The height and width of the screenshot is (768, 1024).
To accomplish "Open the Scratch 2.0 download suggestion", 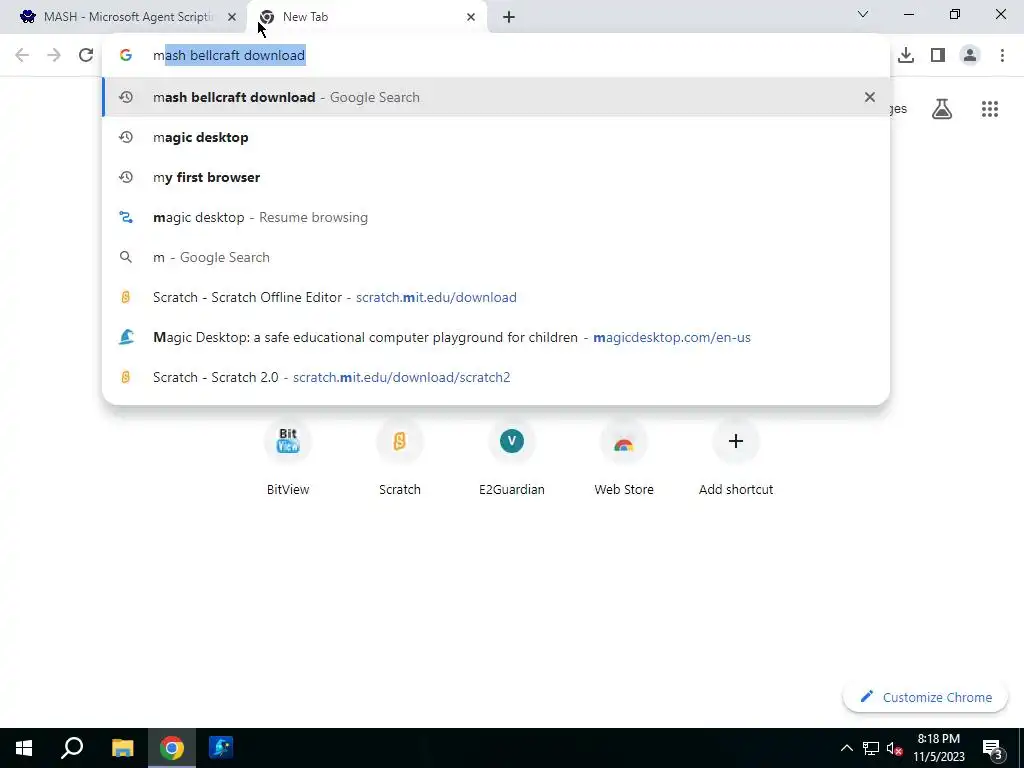I will pyautogui.click(x=496, y=377).
